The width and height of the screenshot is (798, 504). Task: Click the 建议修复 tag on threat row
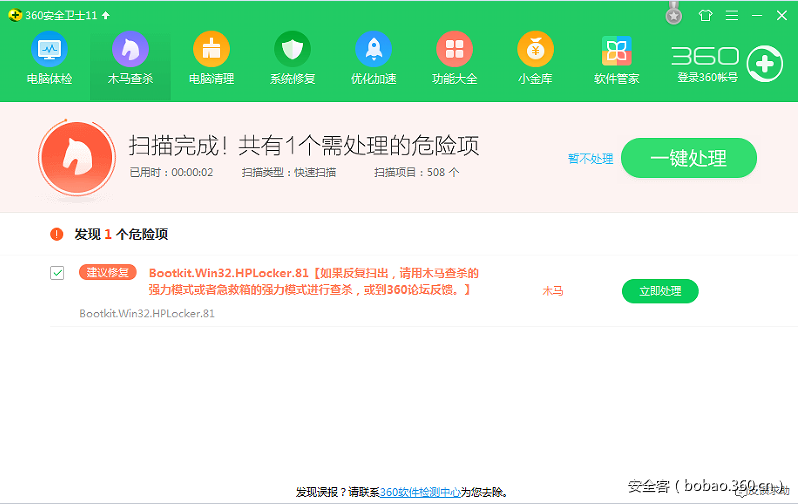pyautogui.click(x=107, y=273)
